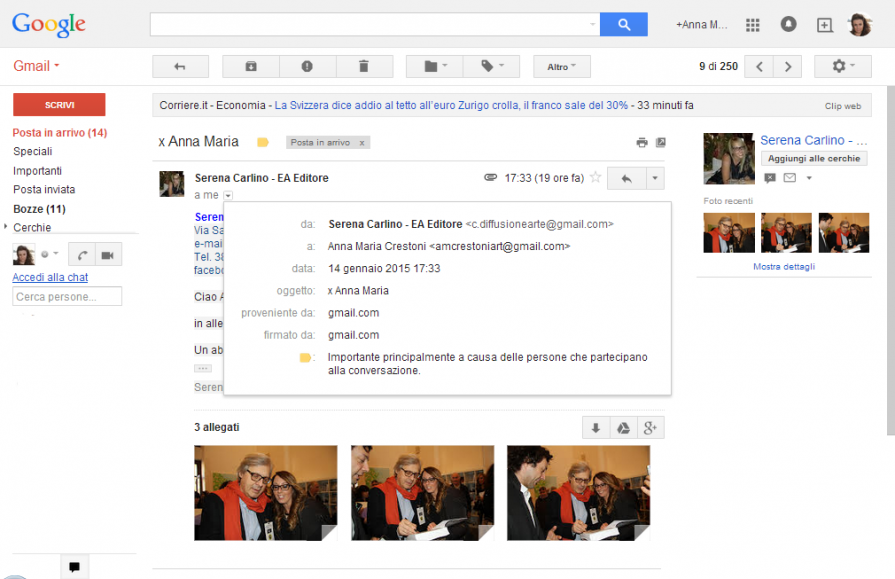Image resolution: width=895 pixels, height=579 pixels.
Task: Remove the Posta in arrivo label
Action: (x=362, y=143)
